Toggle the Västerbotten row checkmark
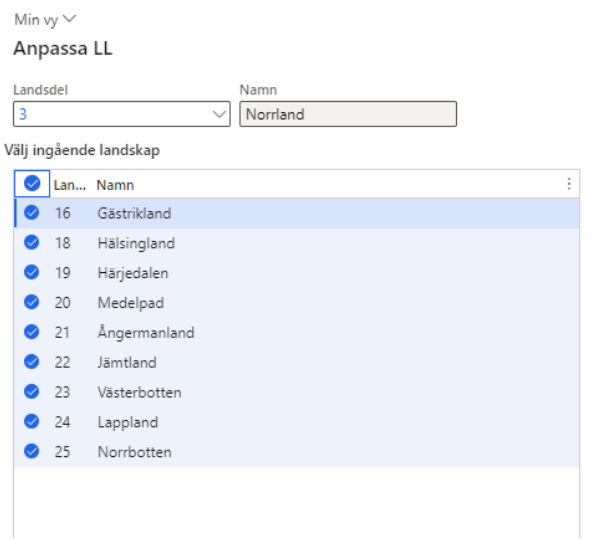The width and height of the screenshot is (593, 539). click(31, 391)
